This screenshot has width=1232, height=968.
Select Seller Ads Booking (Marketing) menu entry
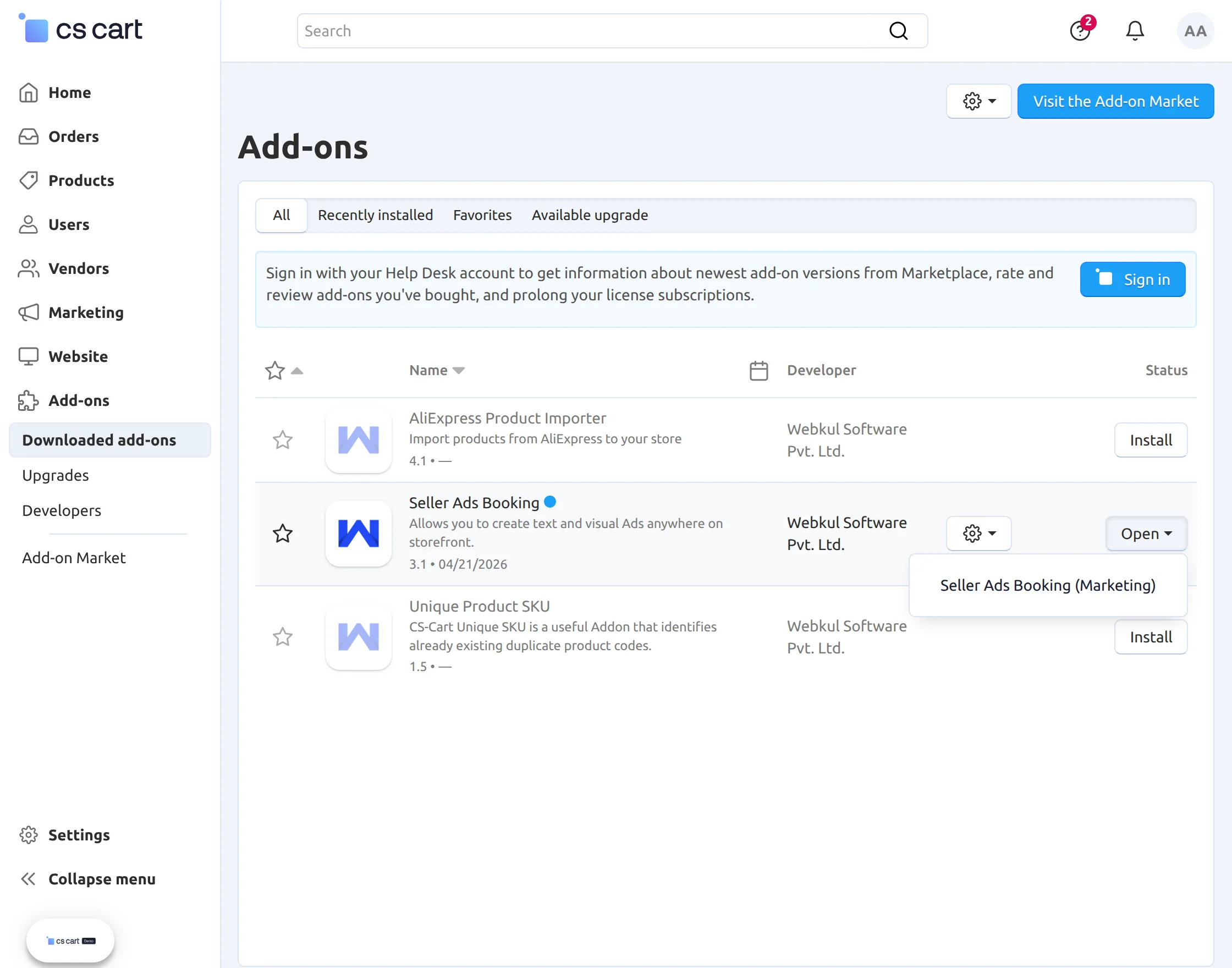click(1047, 585)
